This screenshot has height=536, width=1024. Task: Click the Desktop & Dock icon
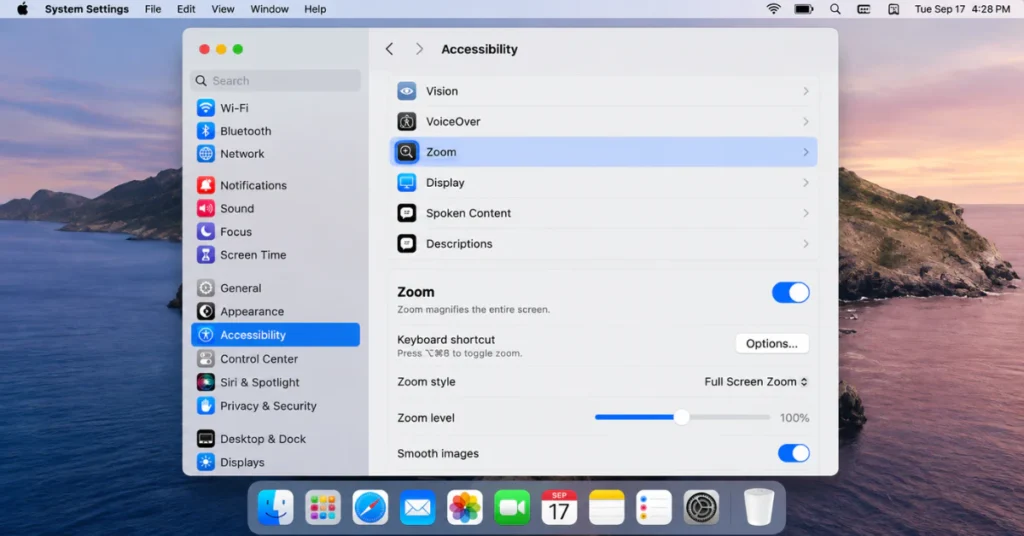(206, 439)
